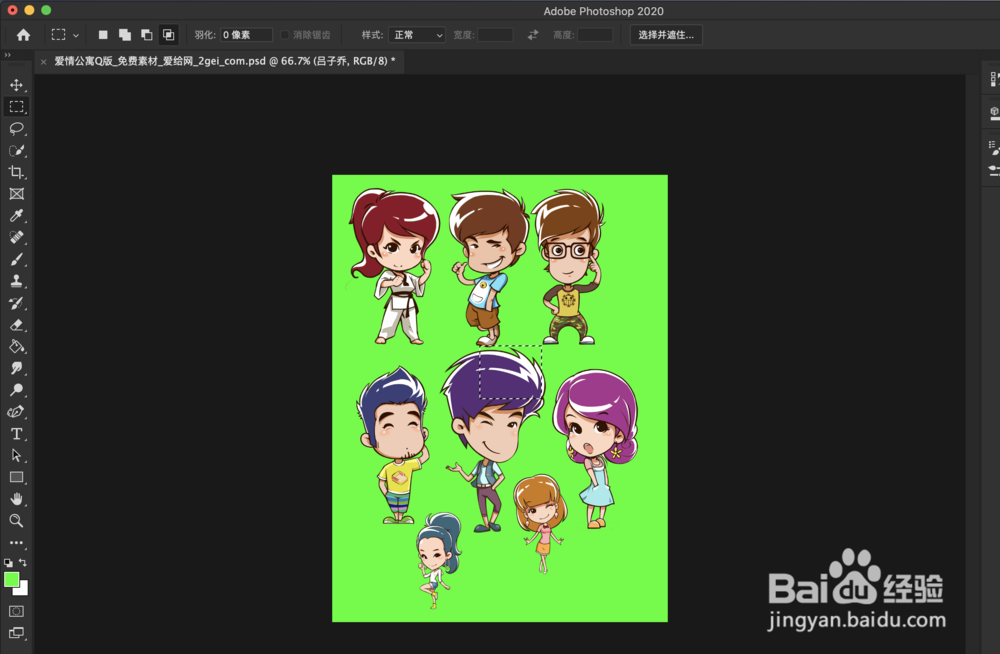The width and height of the screenshot is (1000, 654).
Task: Select the Paint Bucket tool
Action: point(16,346)
